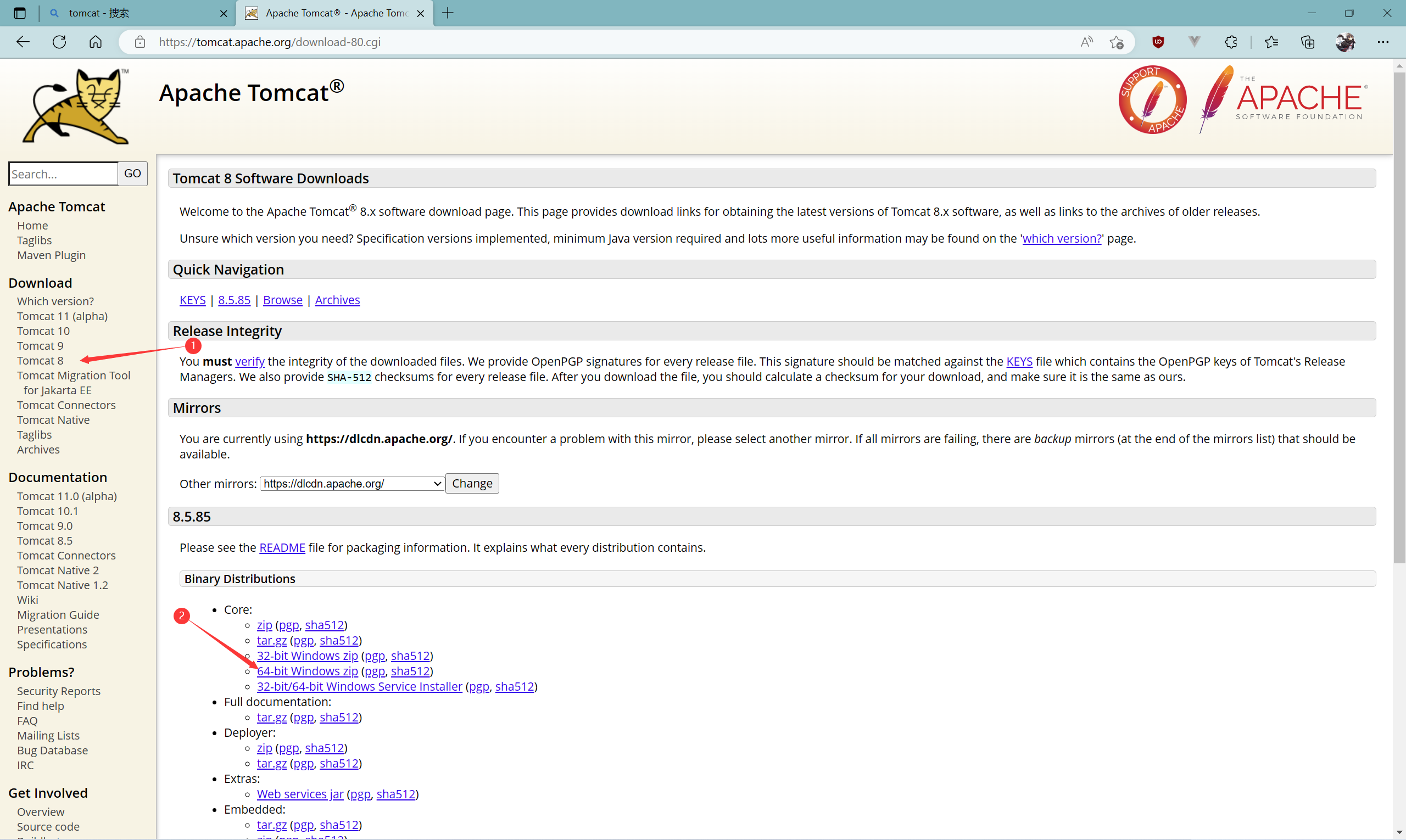The height and width of the screenshot is (840, 1406).
Task: Open the user profile avatar menu
Action: point(1346,42)
